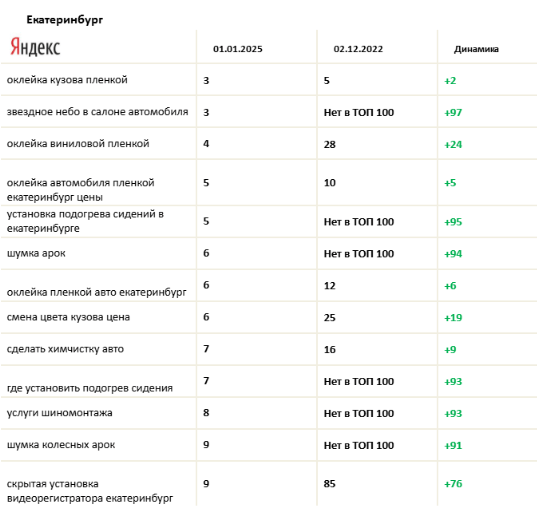Image resolution: width=537 pixels, height=516 pixels.
Task: Click установка подогрева сидений в екатеринбурге
Action: (85, 221)
